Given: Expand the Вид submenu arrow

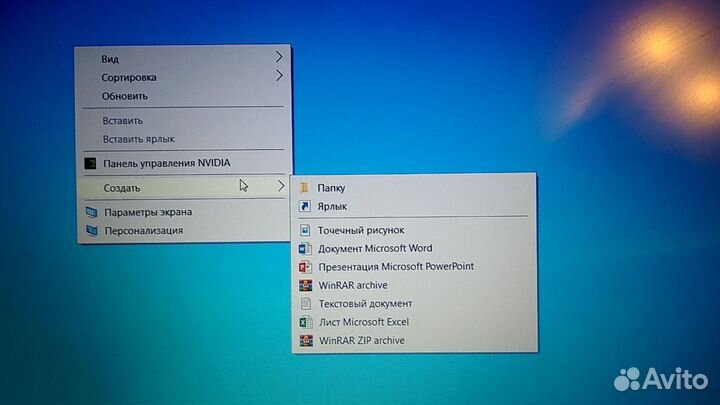Looking at the screenshot, I should tap(279, 57).
